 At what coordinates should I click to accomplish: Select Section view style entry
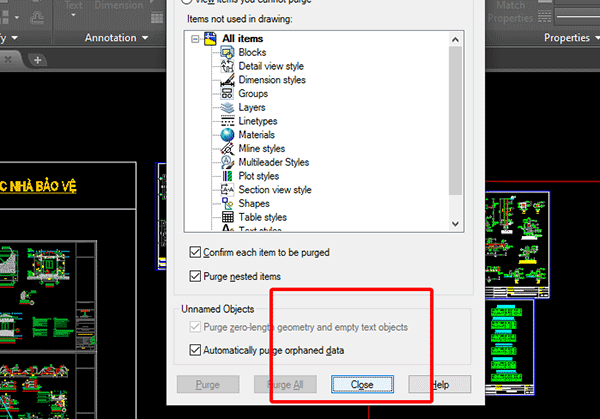pyautogui.click(x=275, y=190)
